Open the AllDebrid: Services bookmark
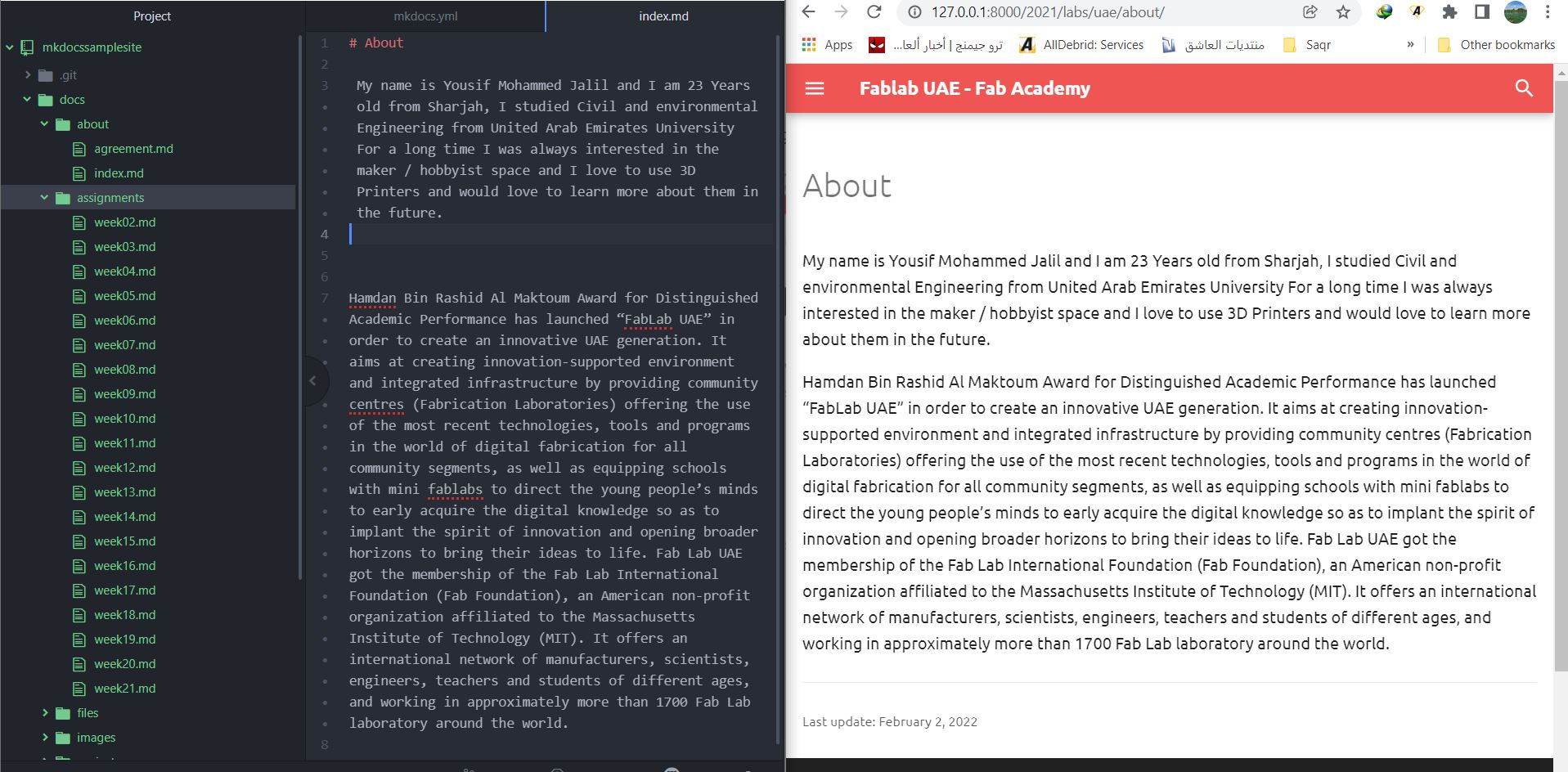This screenshot has width=1568, height=772. (1081, 45)
